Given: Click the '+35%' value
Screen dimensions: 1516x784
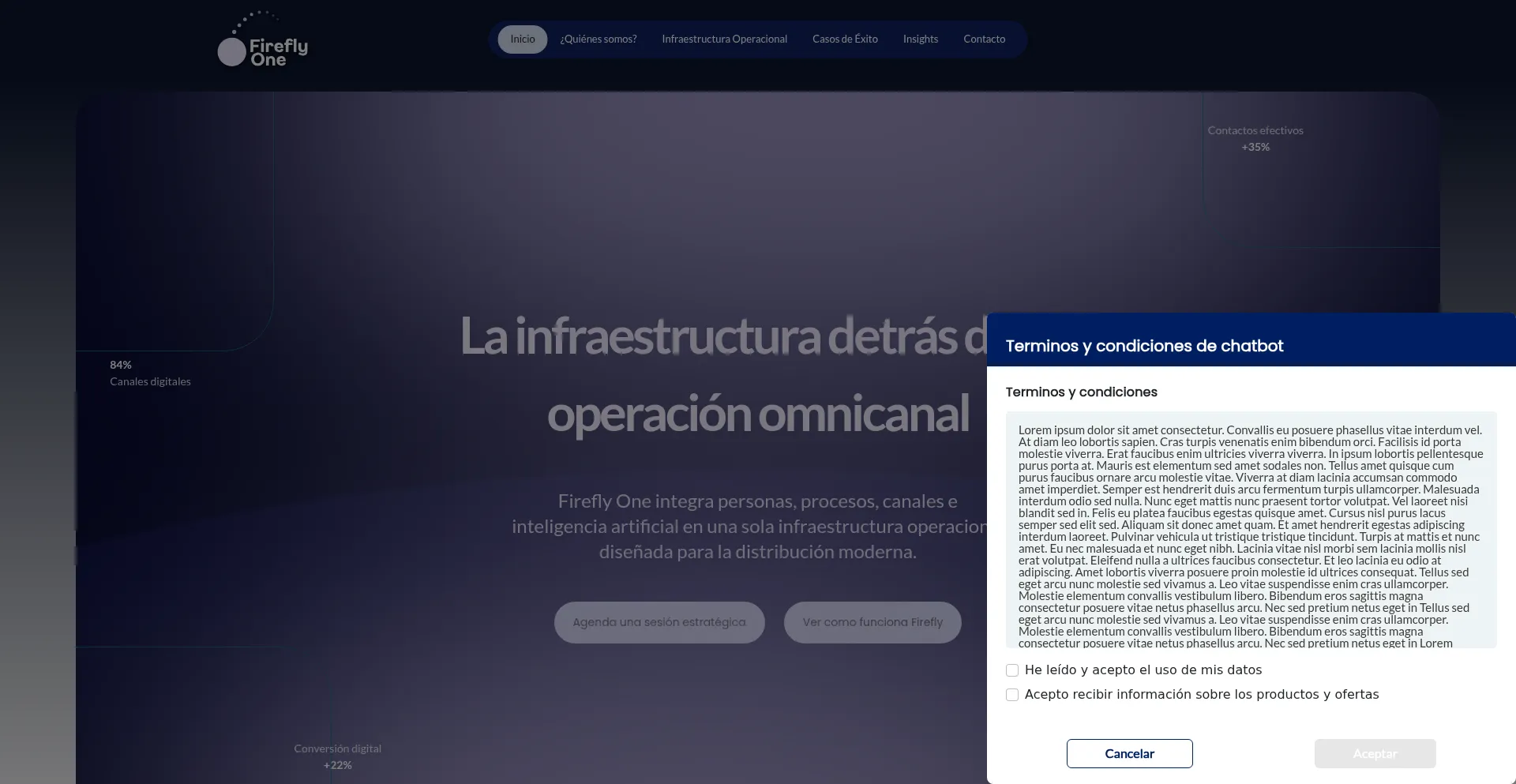Looking at the screenshot, I should tap(1255, 147).
